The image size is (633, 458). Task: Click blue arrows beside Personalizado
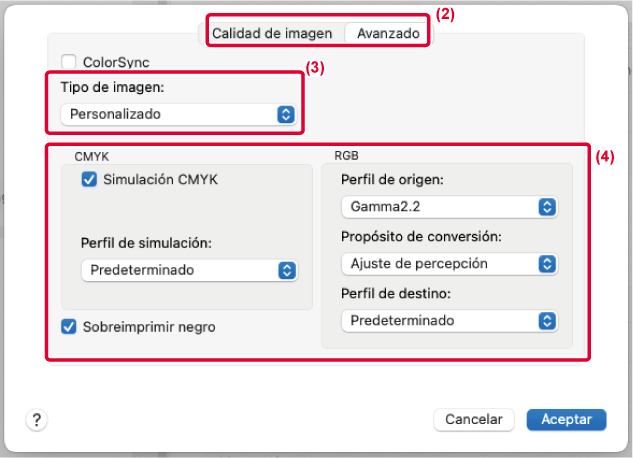(x=286, y=114)
